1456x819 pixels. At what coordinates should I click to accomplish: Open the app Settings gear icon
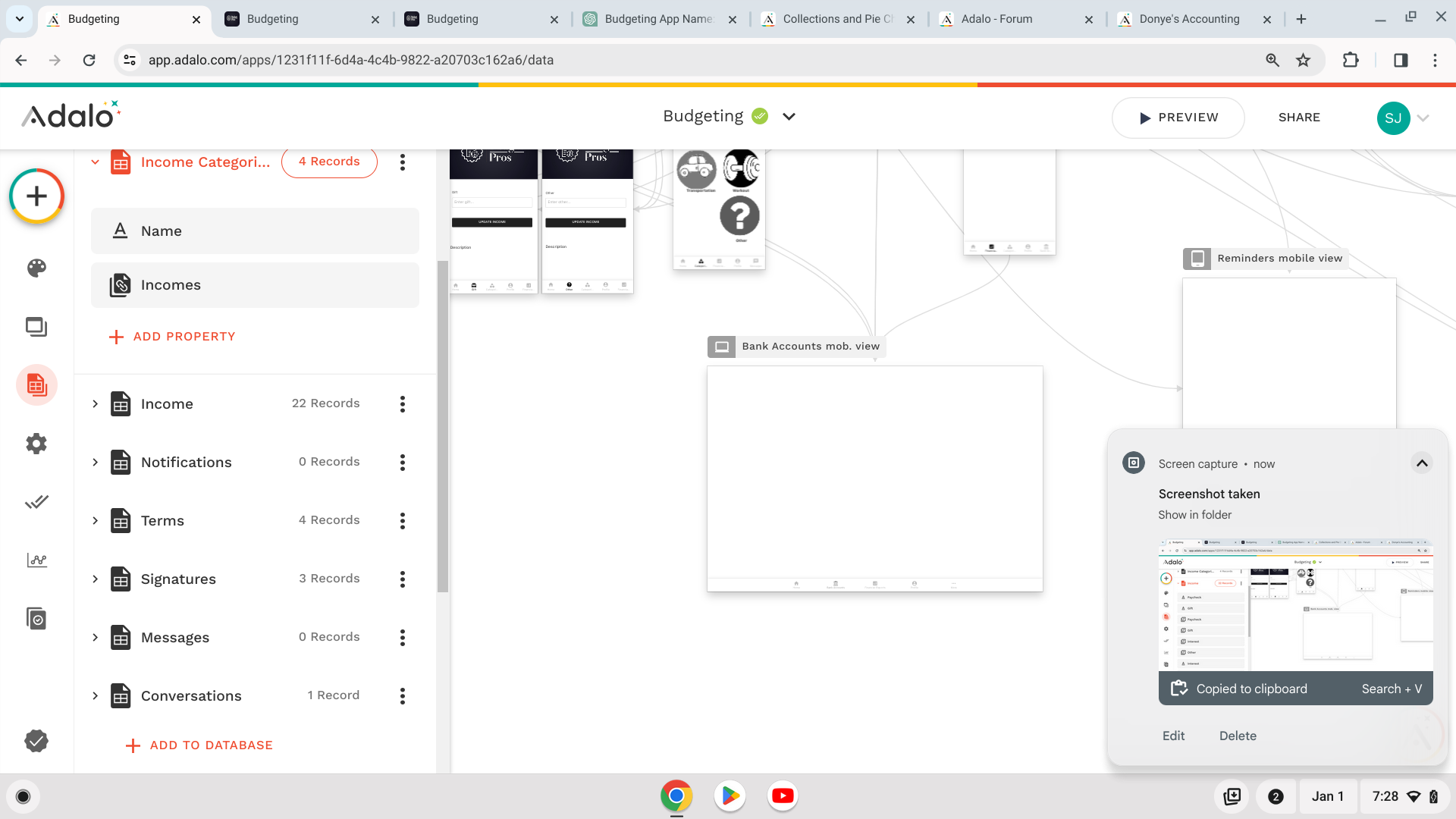36,444
